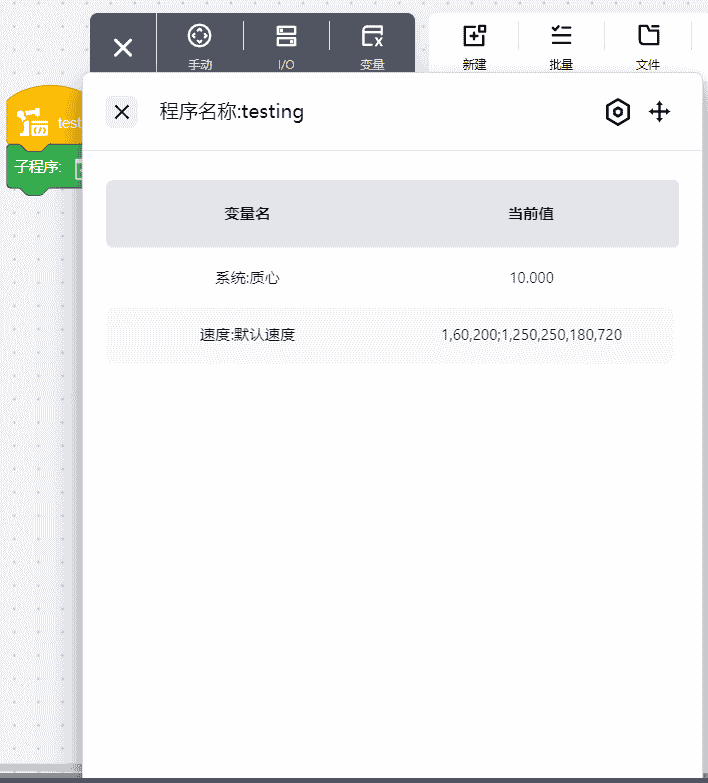Close the testing variable panel
Viewport: 708px width, 783px height.
122,112
